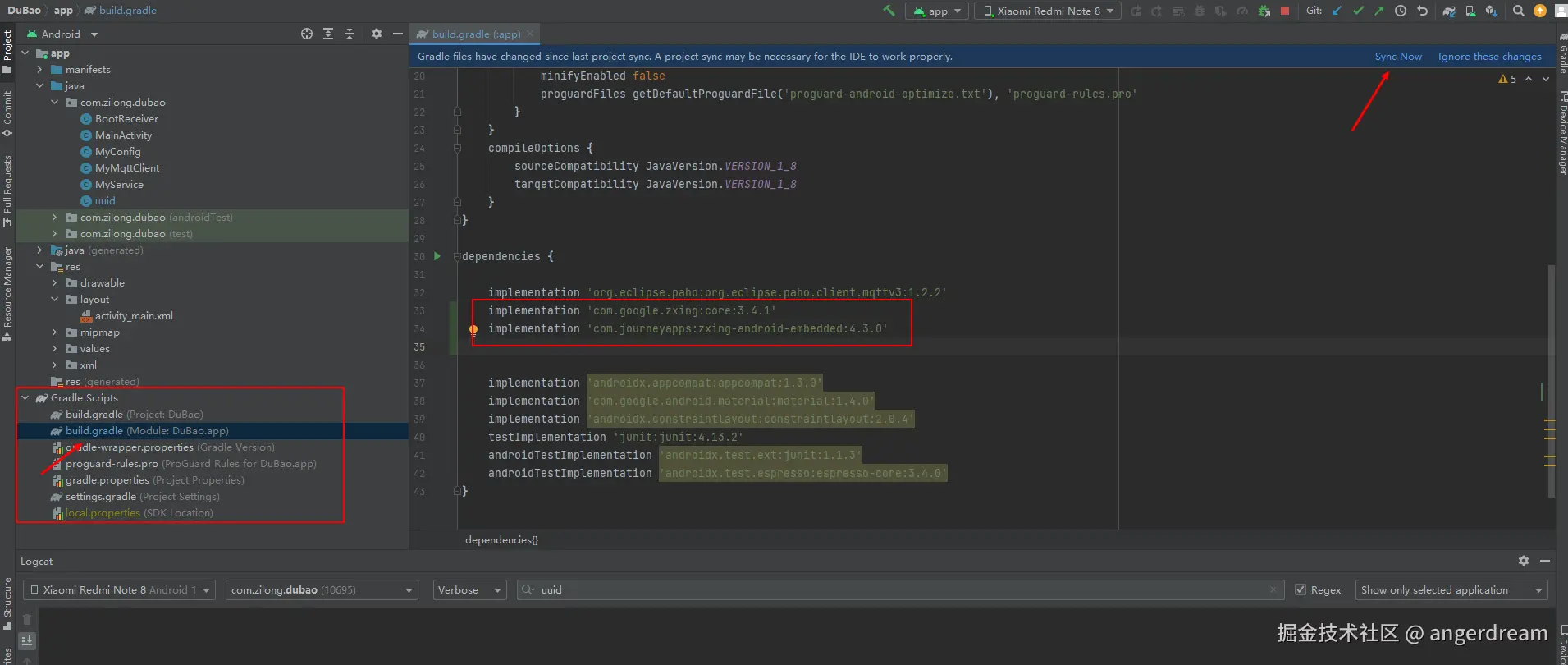Collapse the Gradle Scripts tree node
The image size is (1568, 665).
click(x=25, y=397)
